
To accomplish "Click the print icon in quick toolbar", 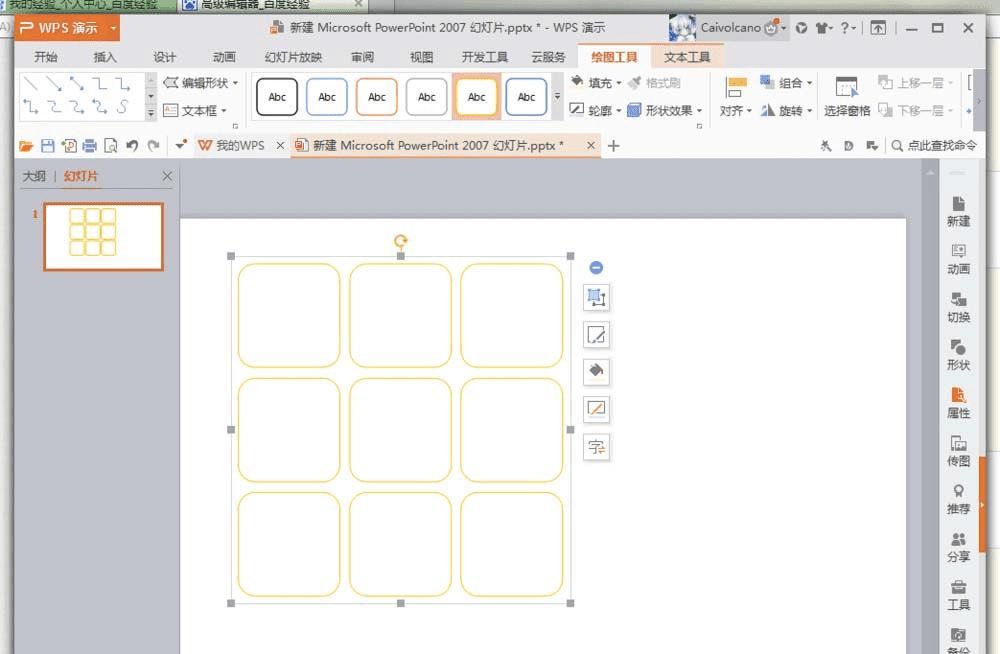I will [x=90, y=146].
